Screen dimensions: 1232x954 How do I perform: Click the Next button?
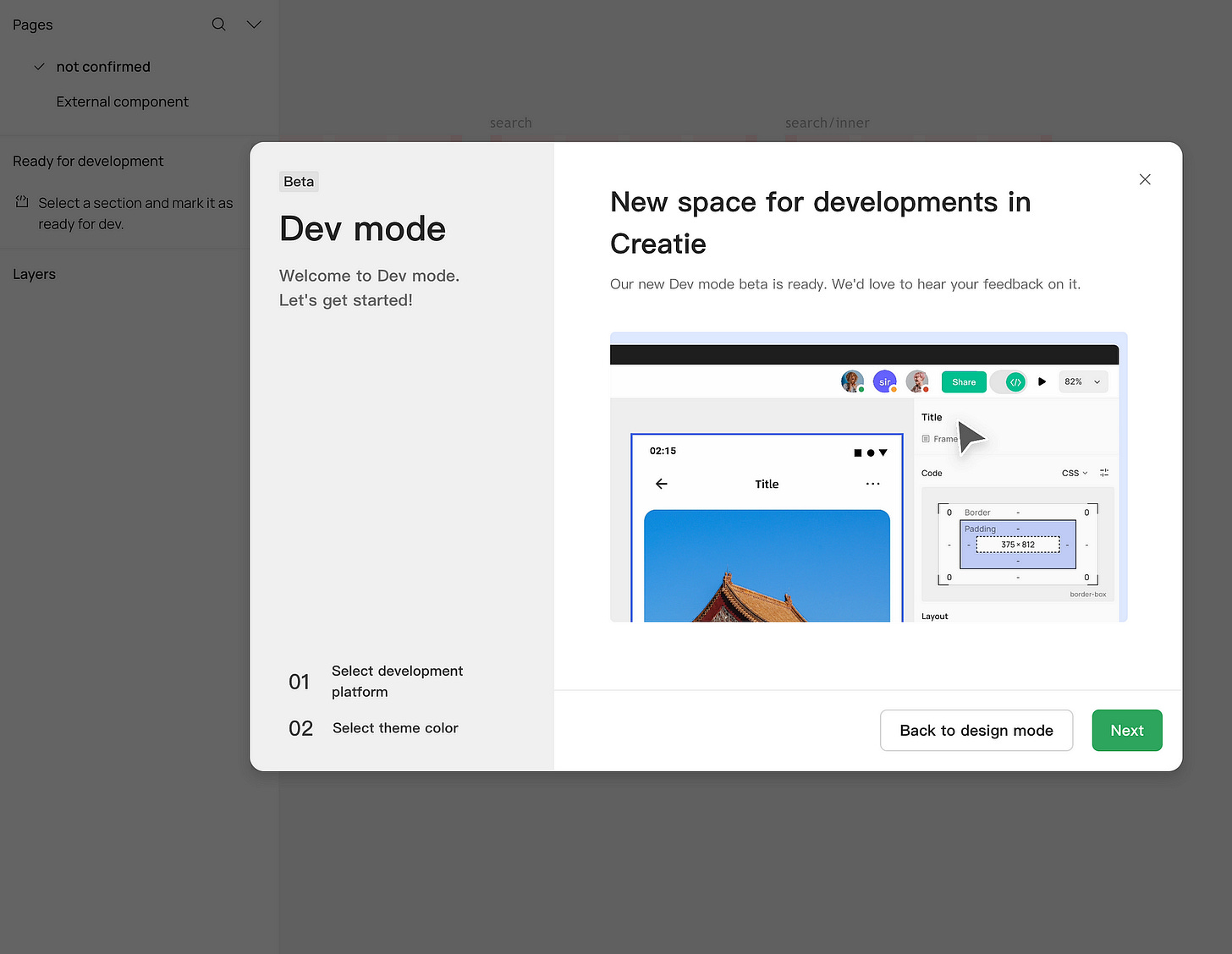[x=1126, y=730]
